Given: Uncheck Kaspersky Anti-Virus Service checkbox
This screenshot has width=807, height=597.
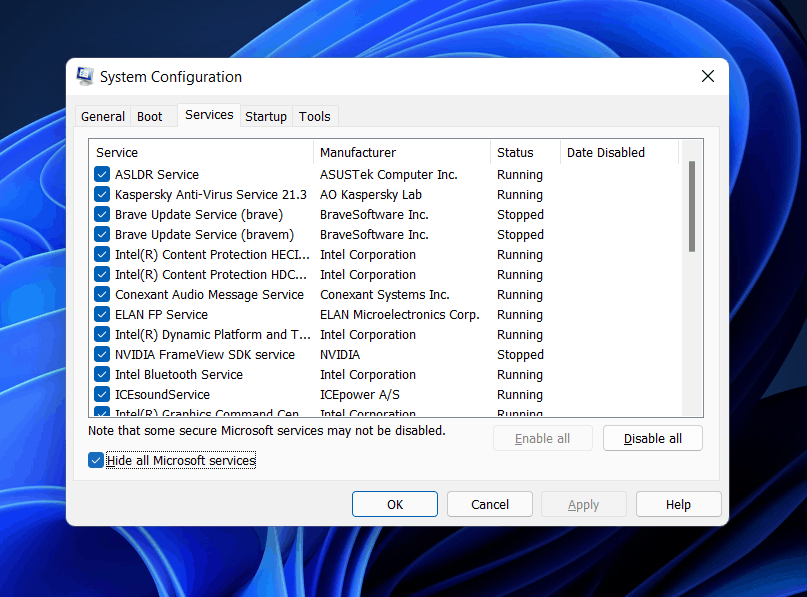Looking at the screenshot, I should click(x=102, y=195).
